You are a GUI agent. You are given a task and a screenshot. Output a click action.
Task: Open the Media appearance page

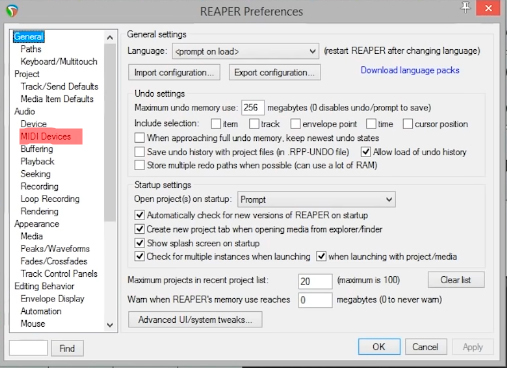tap(32, 236)
